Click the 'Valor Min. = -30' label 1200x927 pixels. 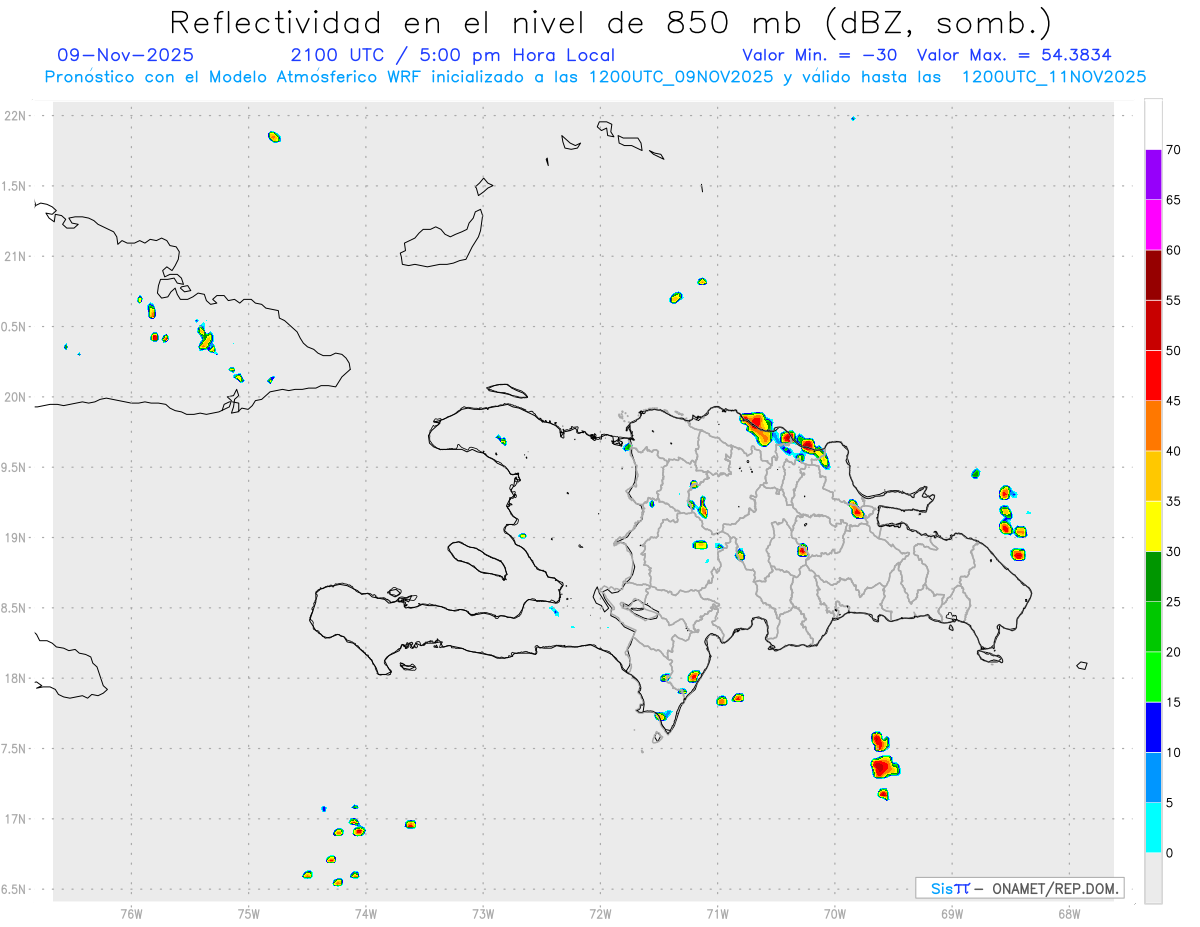pyautogui.click(x=821, y=56)
